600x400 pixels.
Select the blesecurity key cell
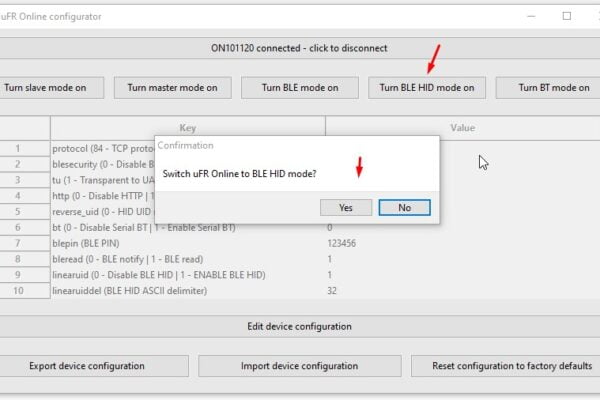[x=103, y=164]
